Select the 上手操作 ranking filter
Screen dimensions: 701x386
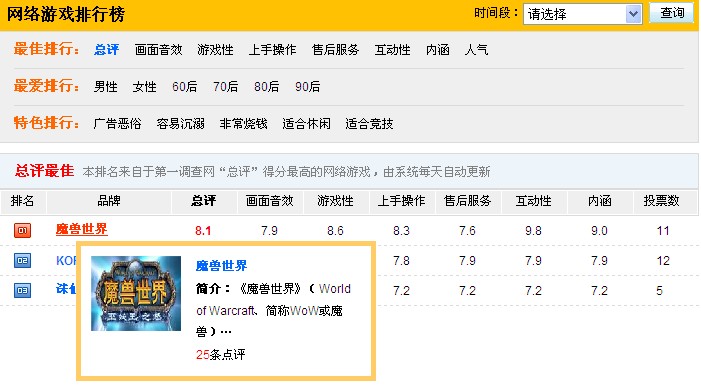click(272, 49)
